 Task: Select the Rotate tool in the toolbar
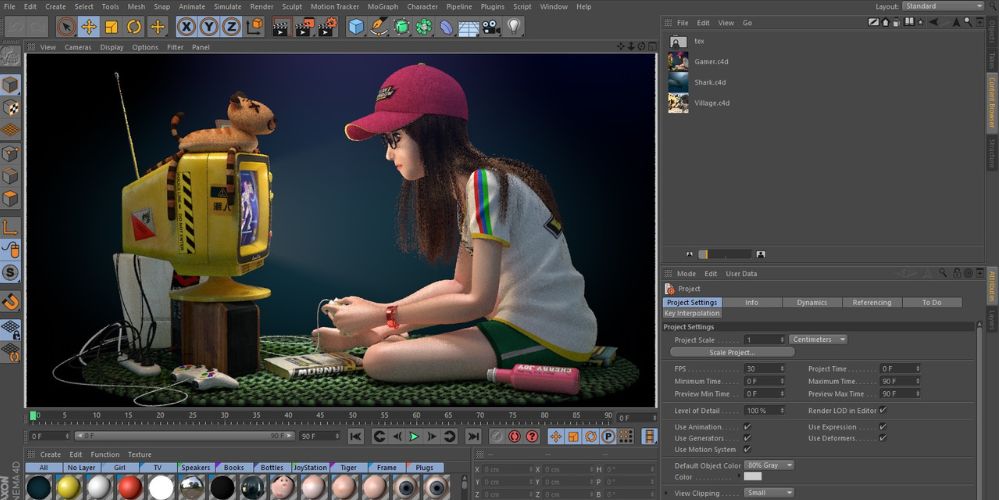tap(134, 27)
